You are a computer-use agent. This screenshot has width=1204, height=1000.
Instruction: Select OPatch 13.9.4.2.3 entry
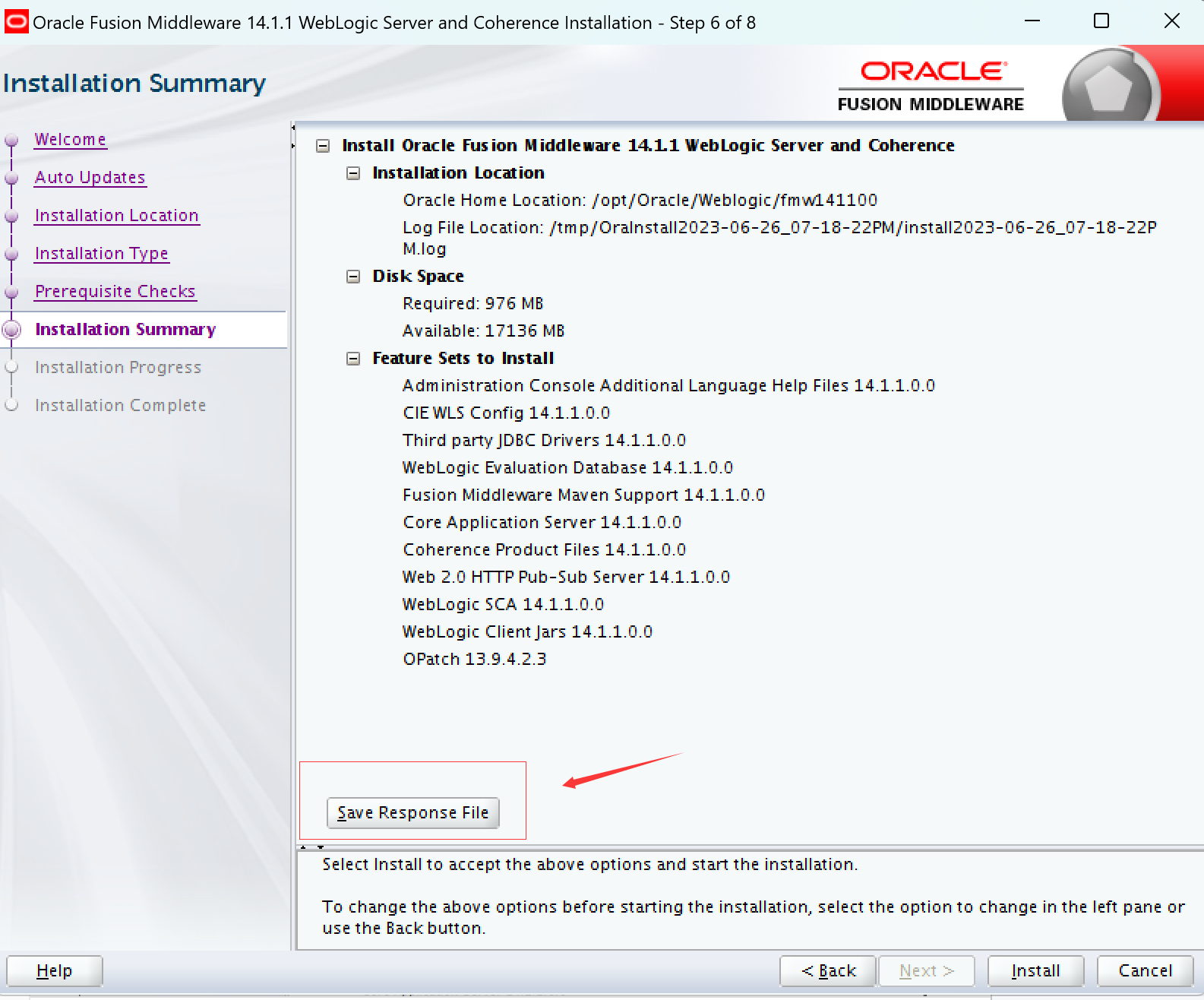pyautogui.click(x=474, y=660)
